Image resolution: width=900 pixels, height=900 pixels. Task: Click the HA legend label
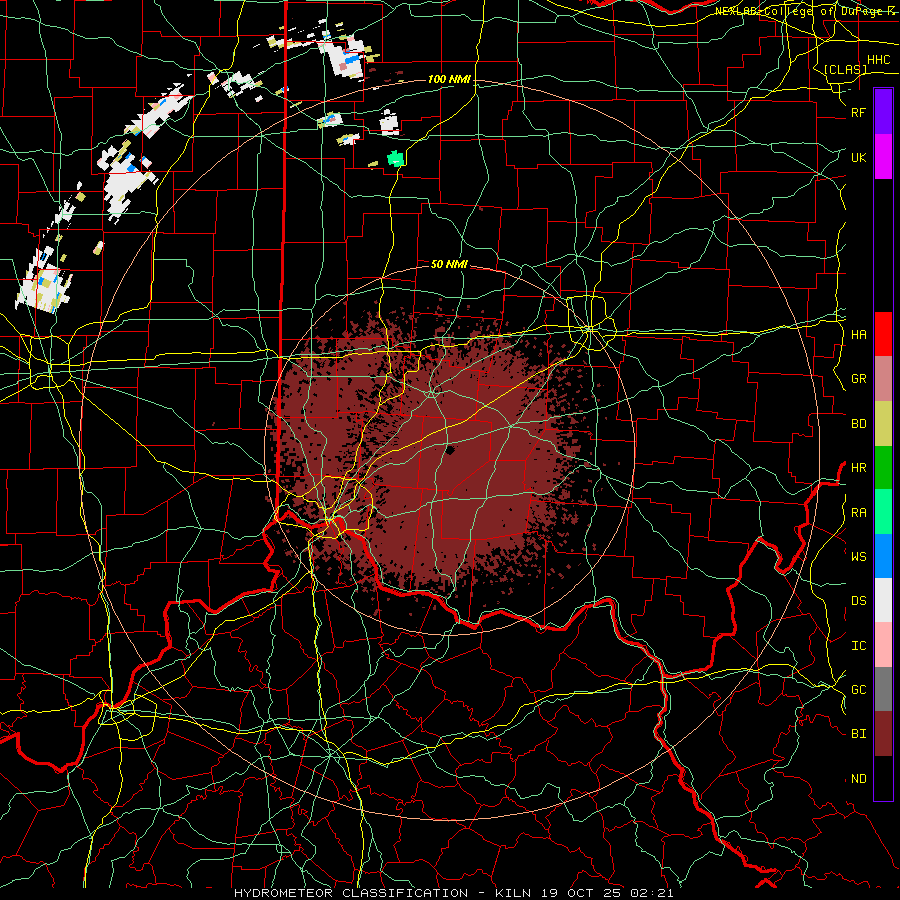pos(859,335)
